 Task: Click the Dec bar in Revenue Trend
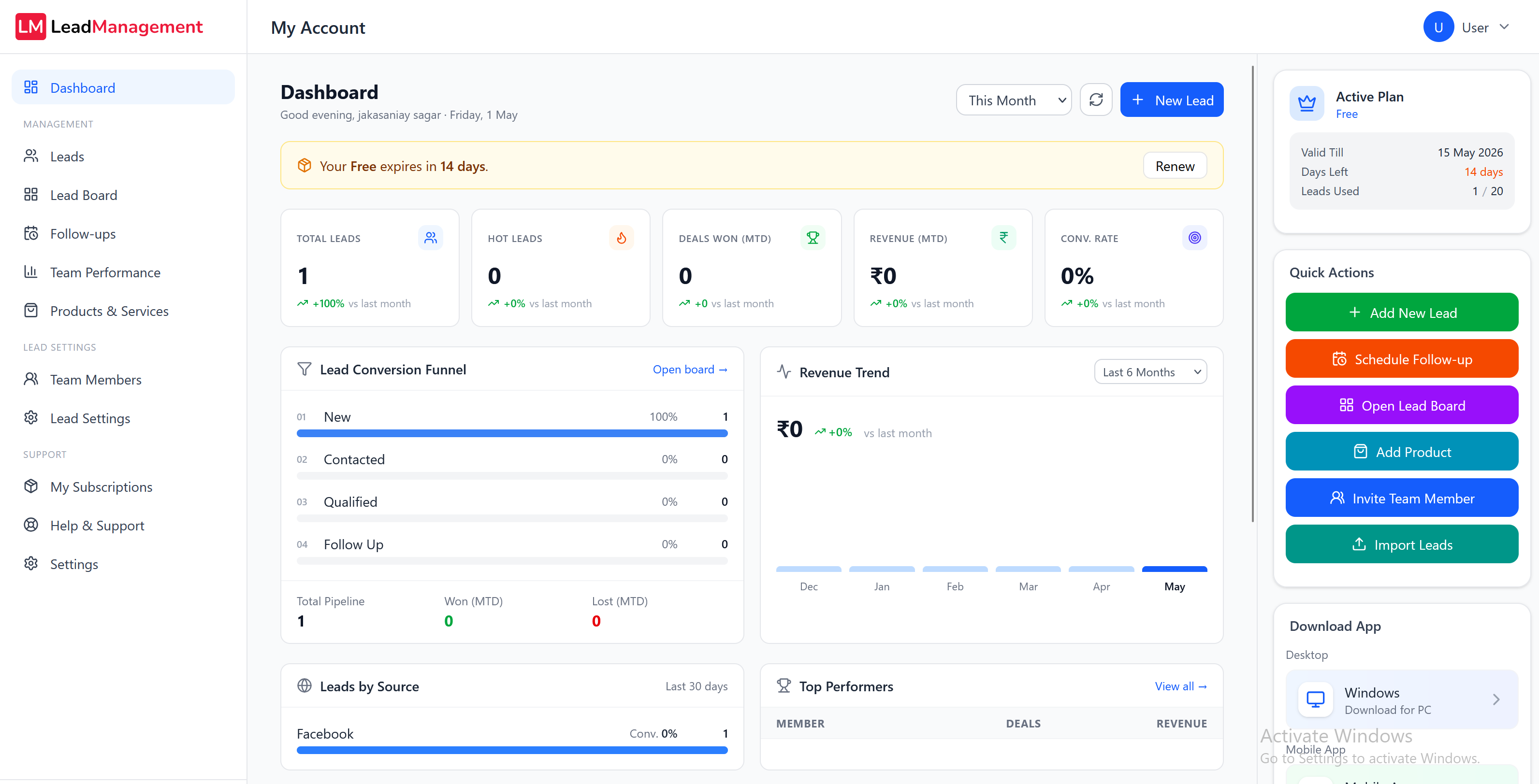[x=808, y=569]
